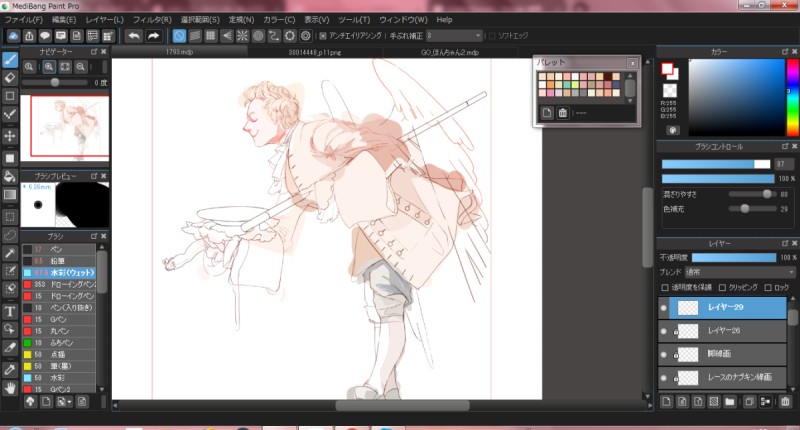Click the cloud save icon in the toolbar
800x430 pixels.
(x=13, y=36)
